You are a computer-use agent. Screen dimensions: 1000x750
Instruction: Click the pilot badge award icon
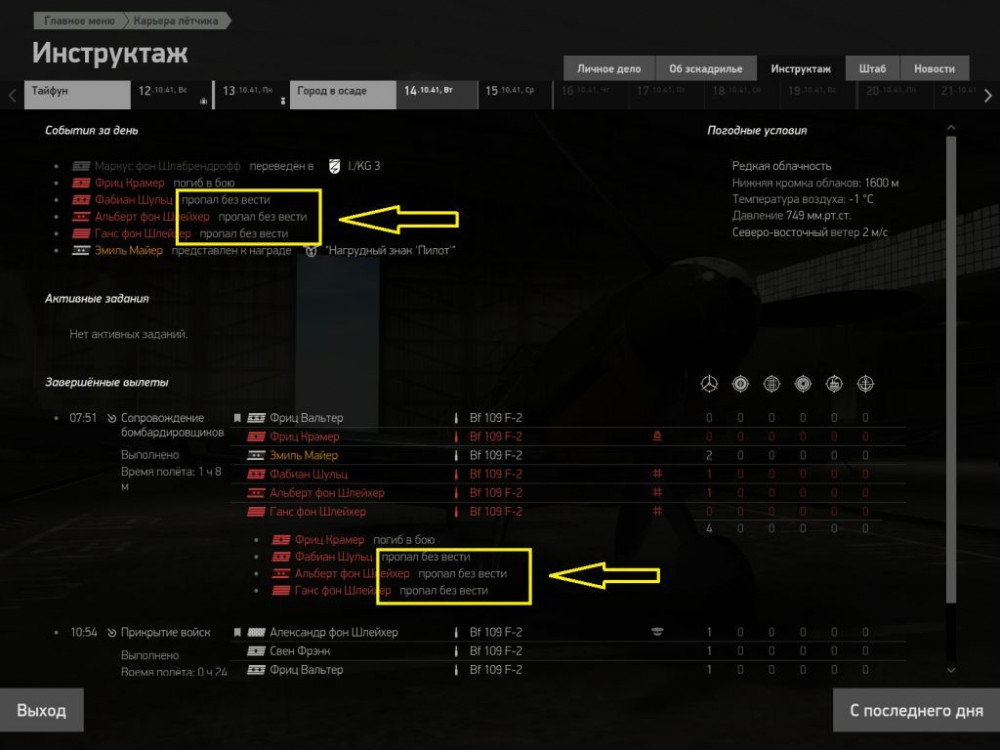311,251
